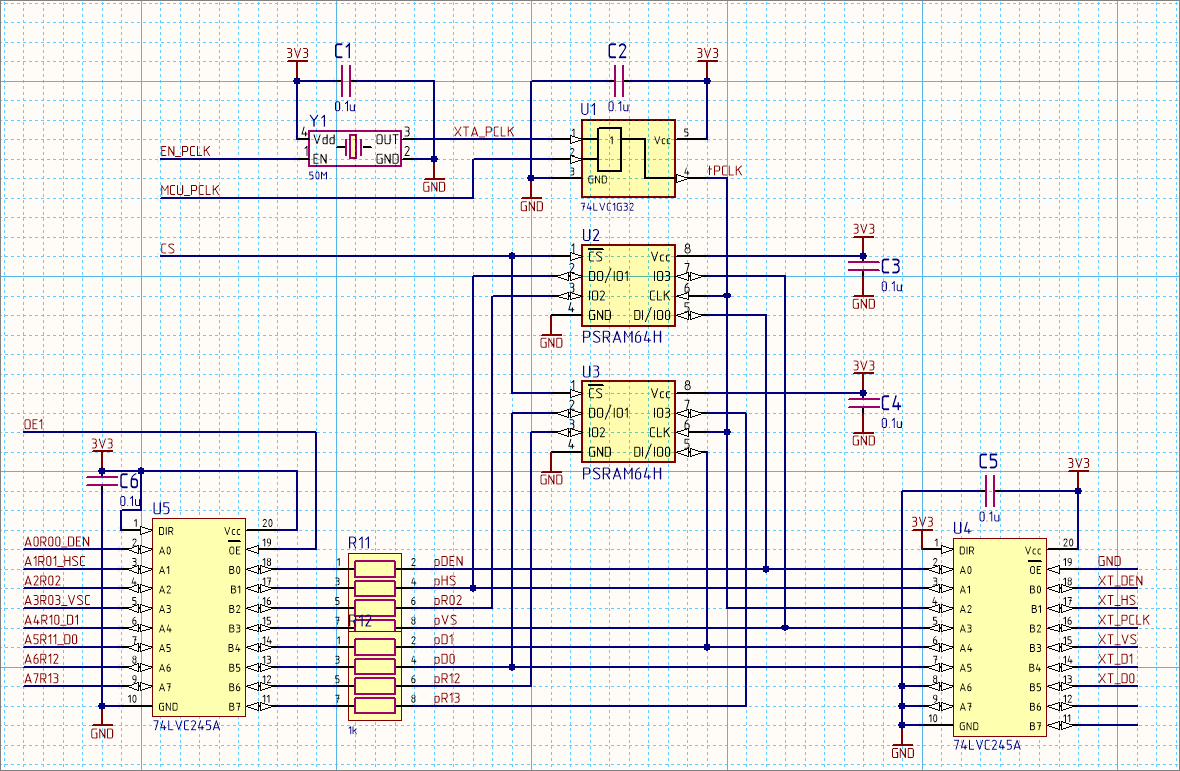Select capacitor C1 symbol
Viewport: 1180px width, 771px height.
click(346, 81)
